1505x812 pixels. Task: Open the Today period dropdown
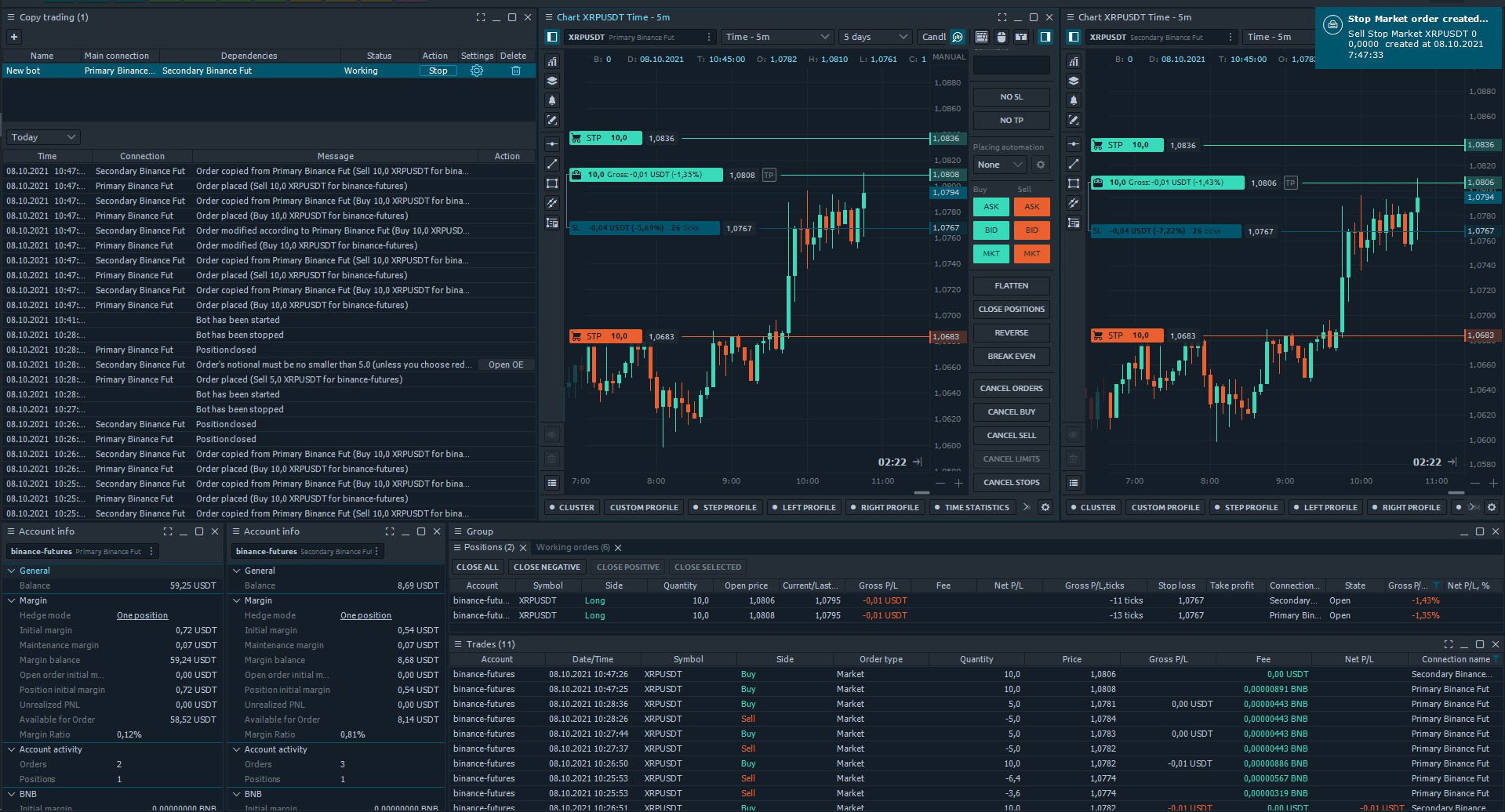tap(43, 137)
